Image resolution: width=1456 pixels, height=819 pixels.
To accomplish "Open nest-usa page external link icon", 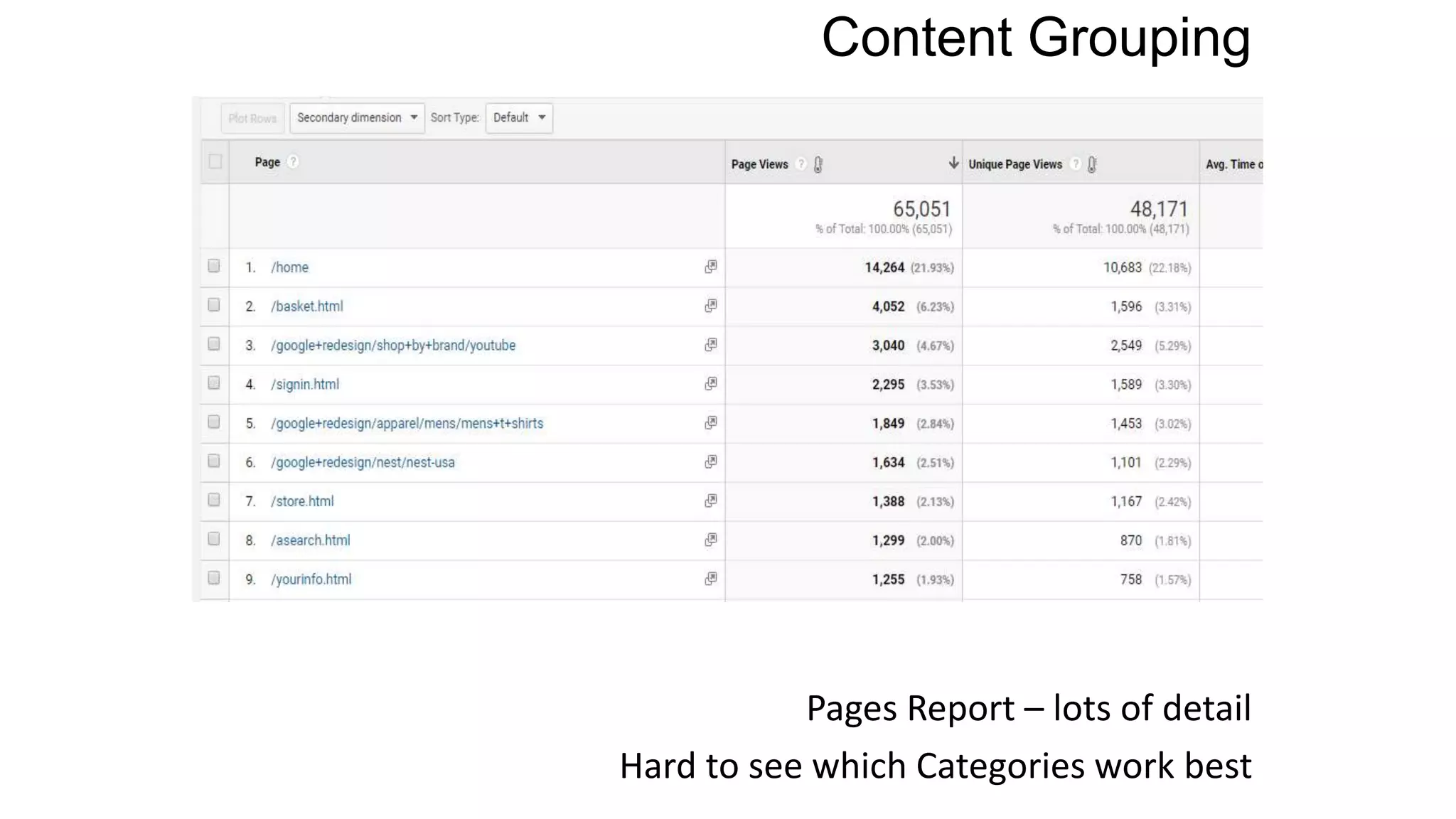I will [x=710, y=462].
